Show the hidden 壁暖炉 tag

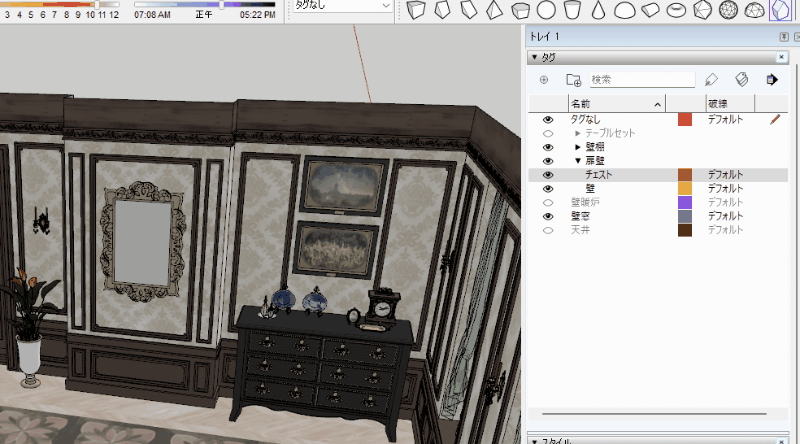548,202
